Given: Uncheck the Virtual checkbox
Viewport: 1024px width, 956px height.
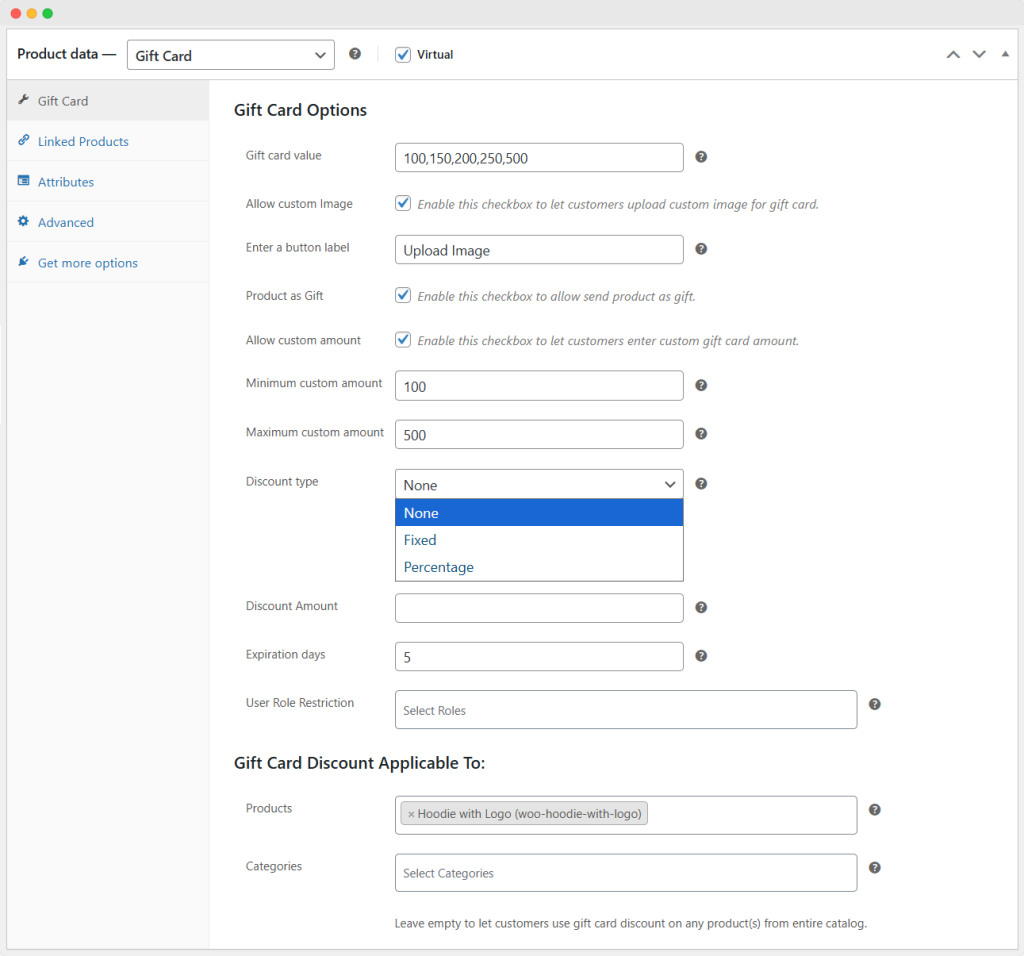Looking at the screenshot, I should 403,55.
